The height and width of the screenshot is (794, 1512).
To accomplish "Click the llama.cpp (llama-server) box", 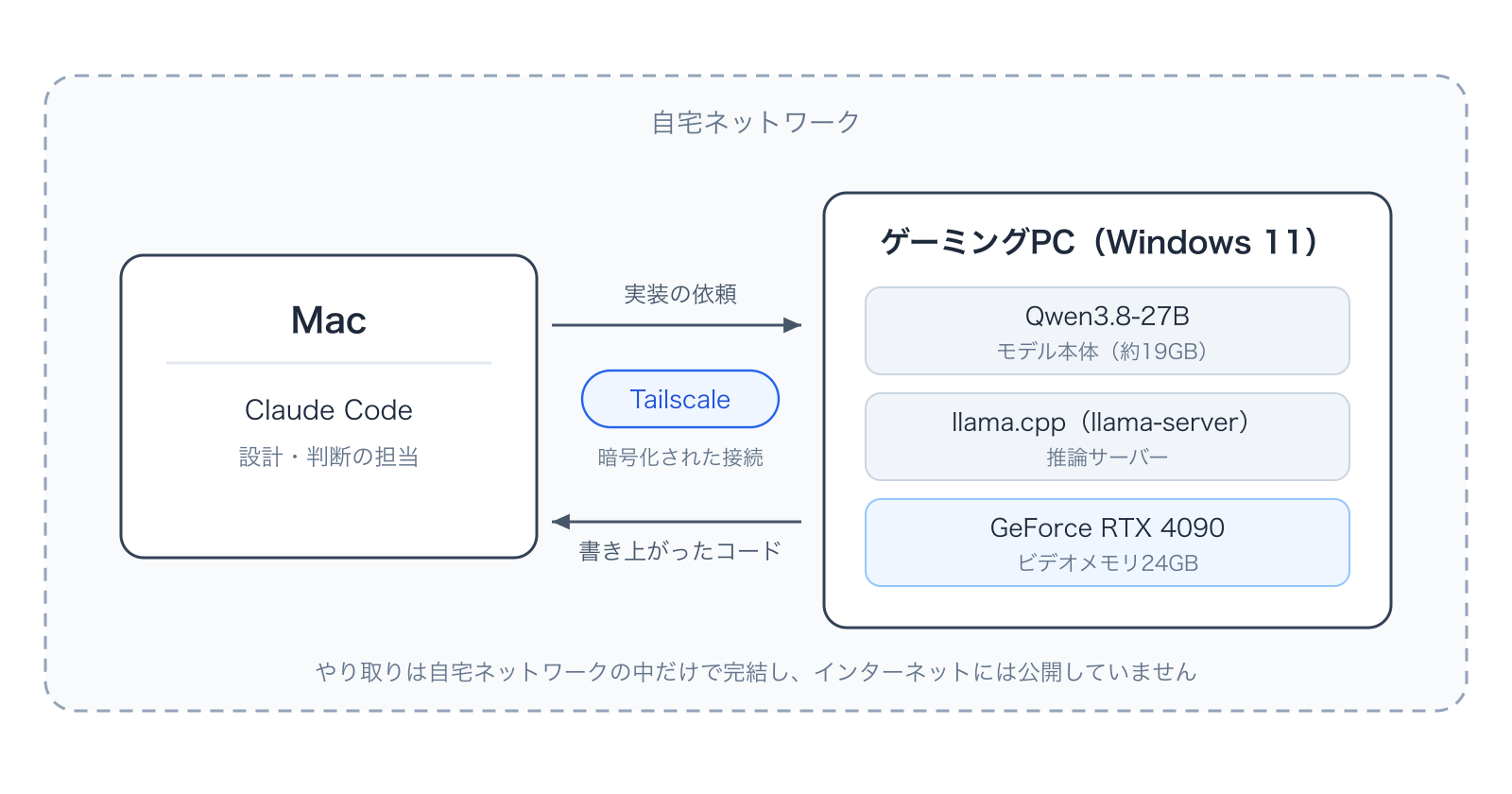I will click(1108, 437).
